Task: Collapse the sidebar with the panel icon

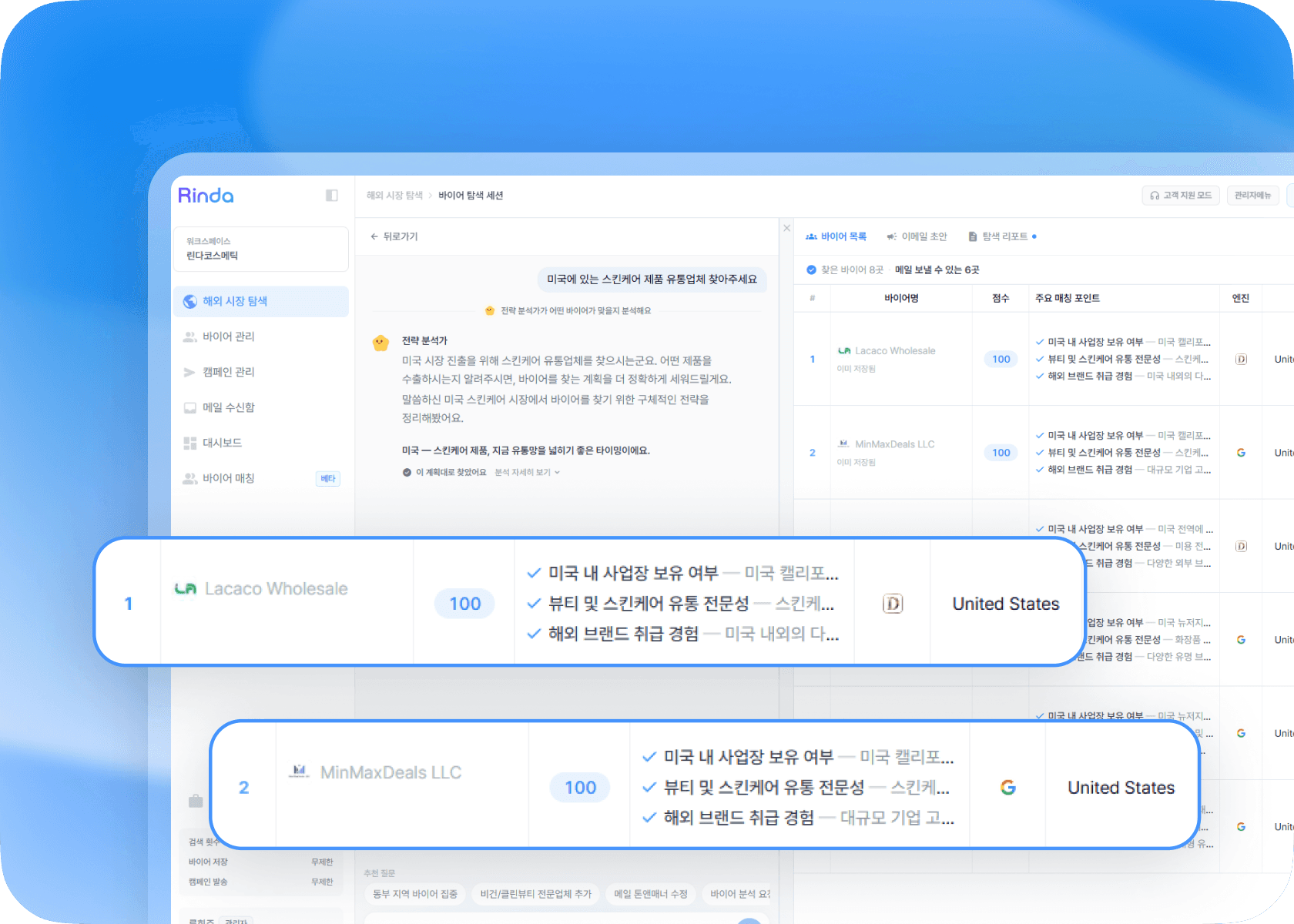Action: pos(332,196)
